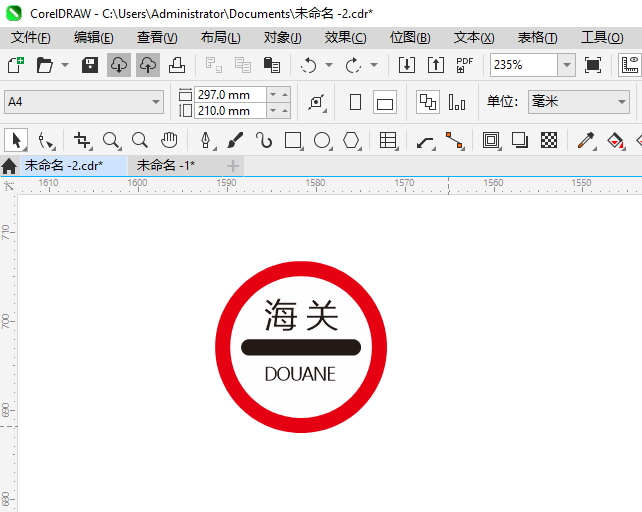The height and width of the screenshot is (512, 642).
Task: Click the Paste clipboard icon
Action: tap(272, 65)
